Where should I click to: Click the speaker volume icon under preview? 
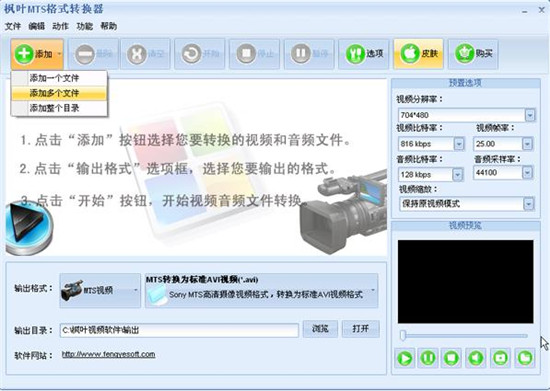coord(476,358)
